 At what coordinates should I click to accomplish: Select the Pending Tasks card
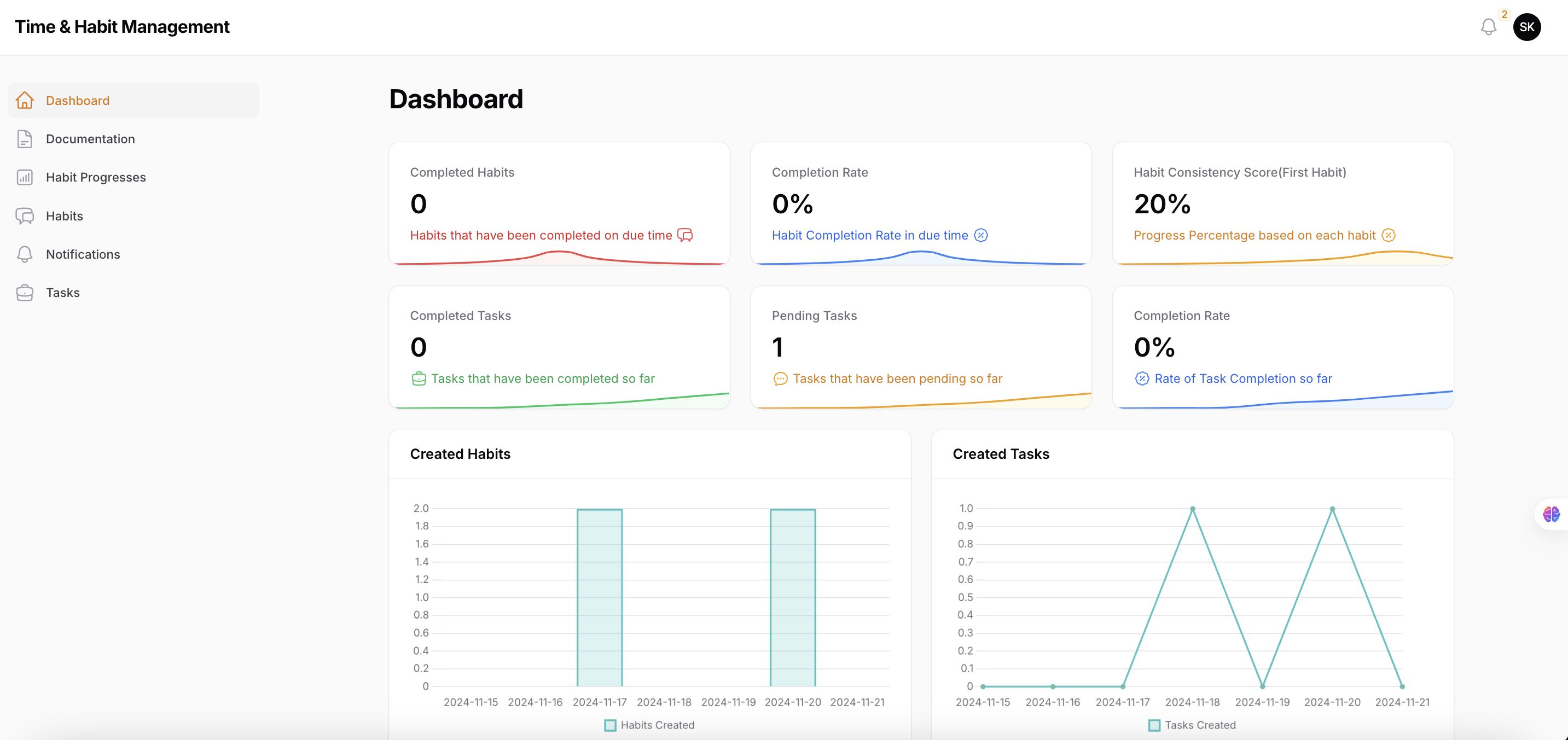920,347
